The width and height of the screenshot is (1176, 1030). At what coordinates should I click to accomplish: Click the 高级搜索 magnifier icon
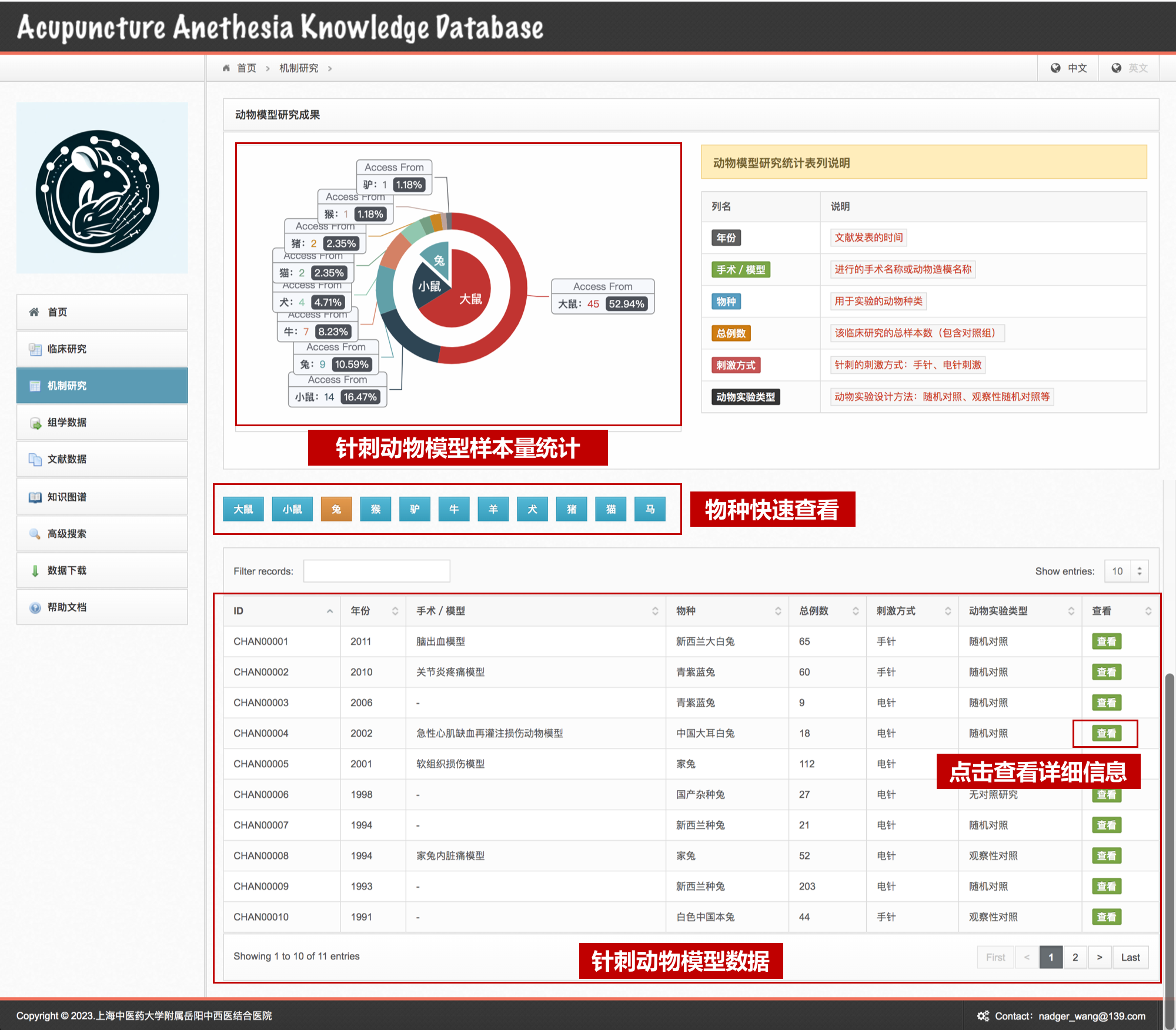tap(35, 534)
